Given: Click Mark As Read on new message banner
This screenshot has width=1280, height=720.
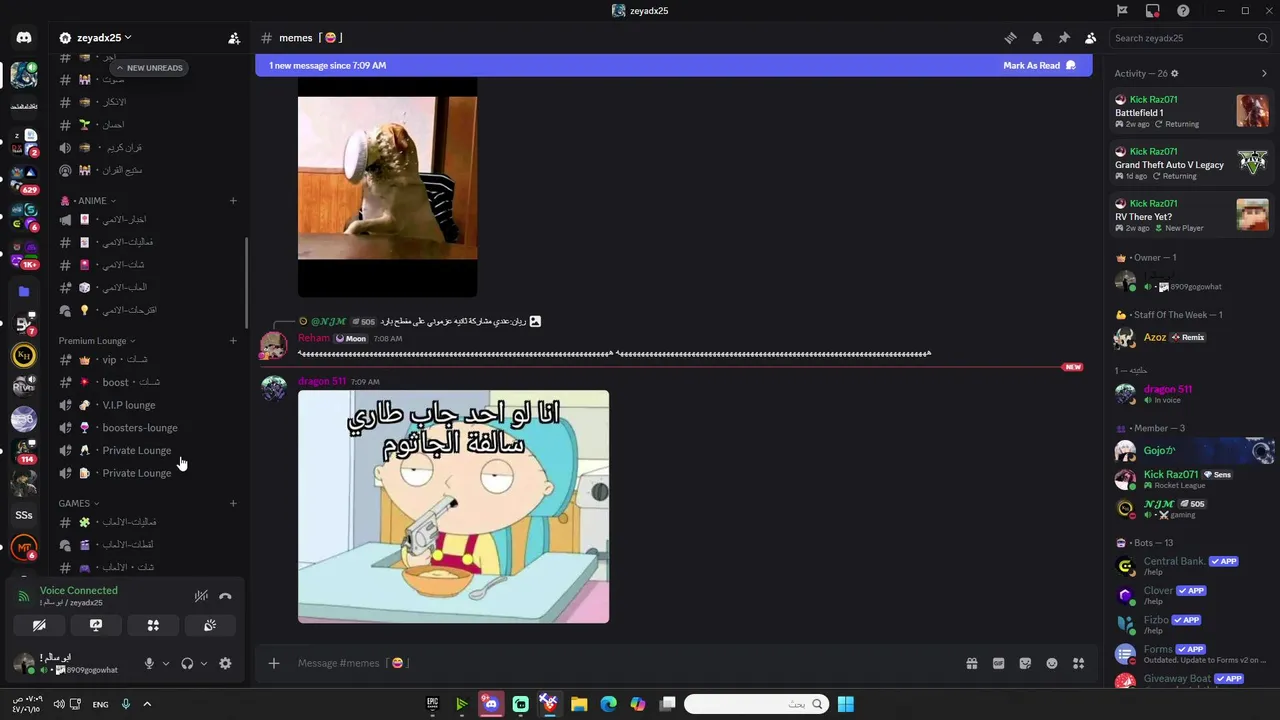Looking at the screenshot, I should tap(1039, 66).
